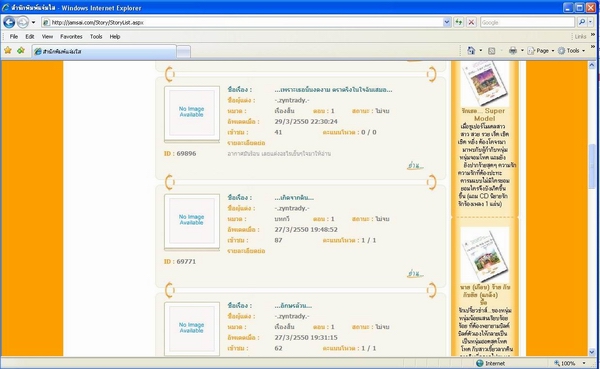Click the Stop loading red X icon
This screenshot has width=600, height=369.
point(471,23)
